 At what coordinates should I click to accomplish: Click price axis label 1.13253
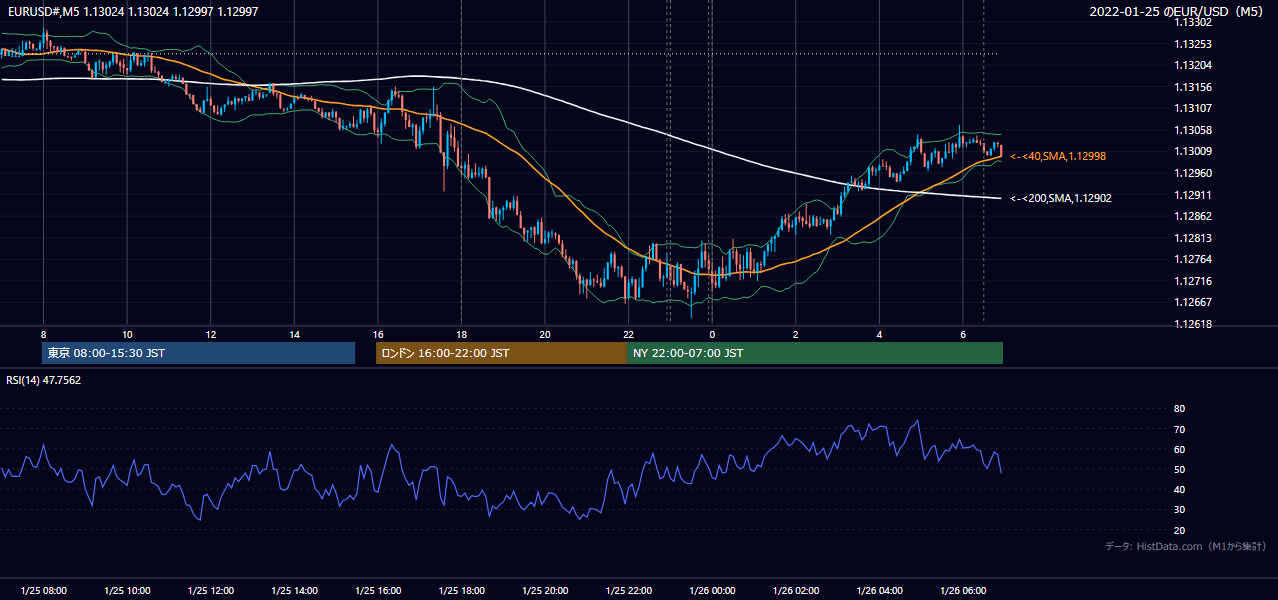tap(1193, 44)
